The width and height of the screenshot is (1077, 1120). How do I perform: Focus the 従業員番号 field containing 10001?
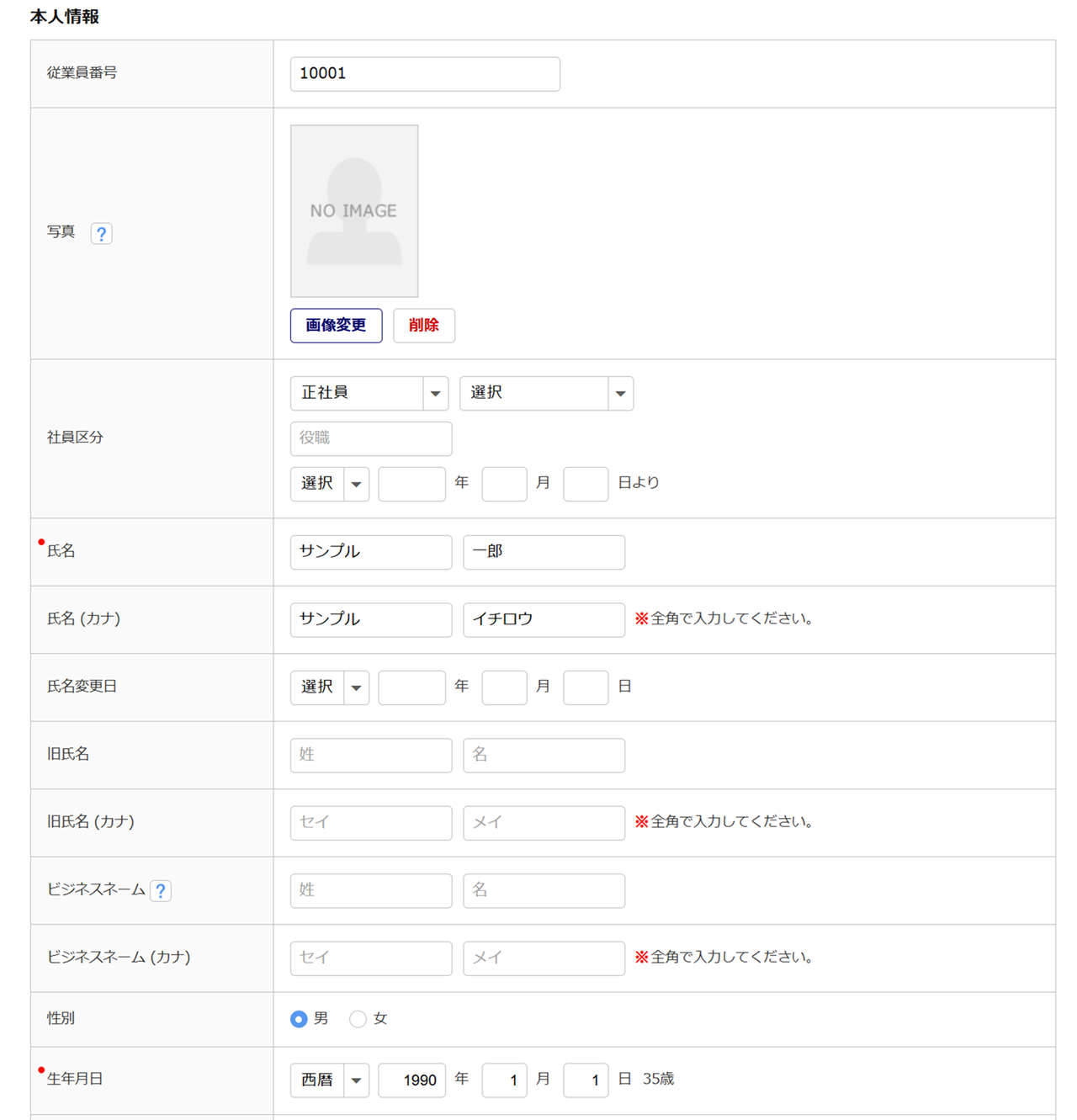[425, 74]
